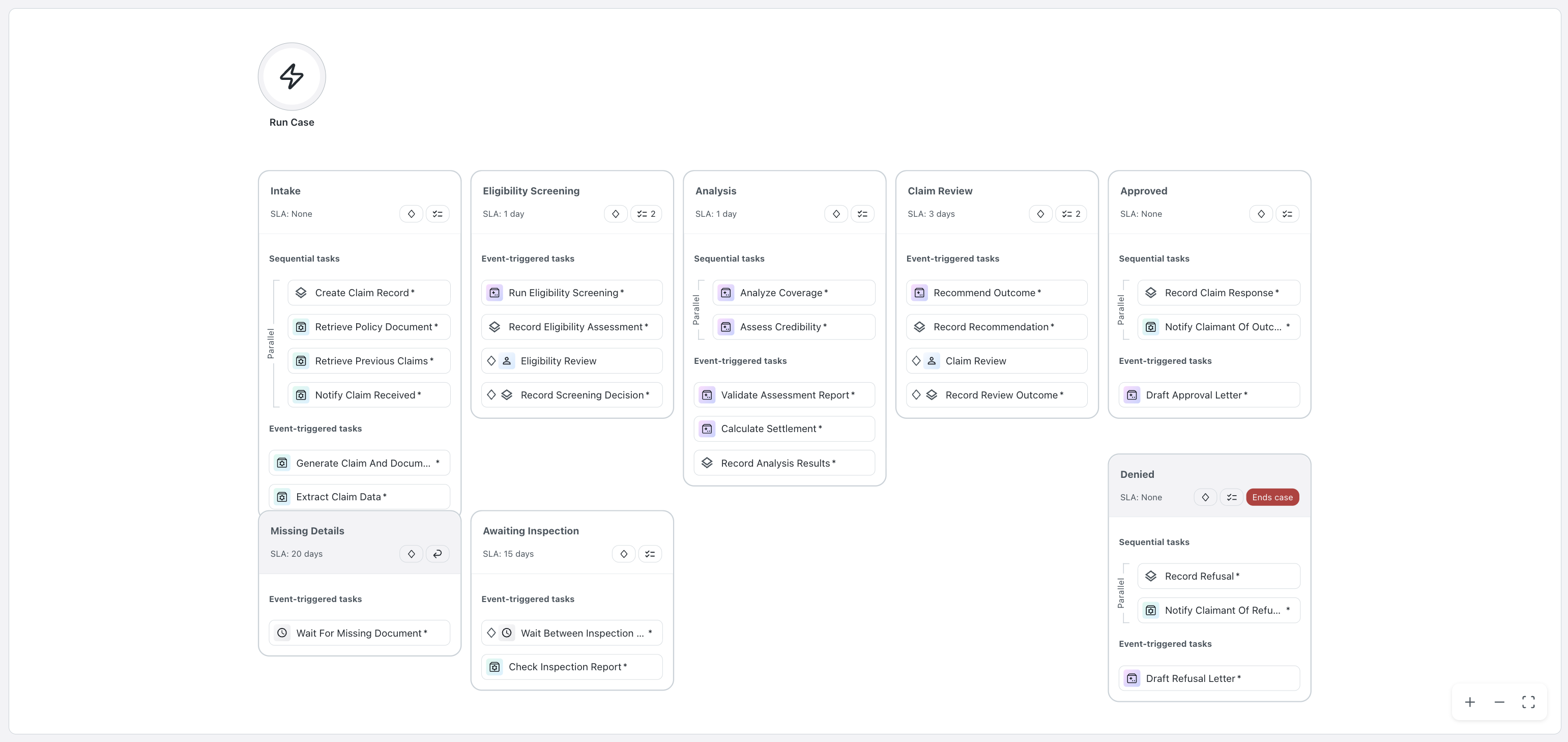Open the Record Eligibility Assessment task
This screenshot has height=742, width=1568.
tap(571, 327)
